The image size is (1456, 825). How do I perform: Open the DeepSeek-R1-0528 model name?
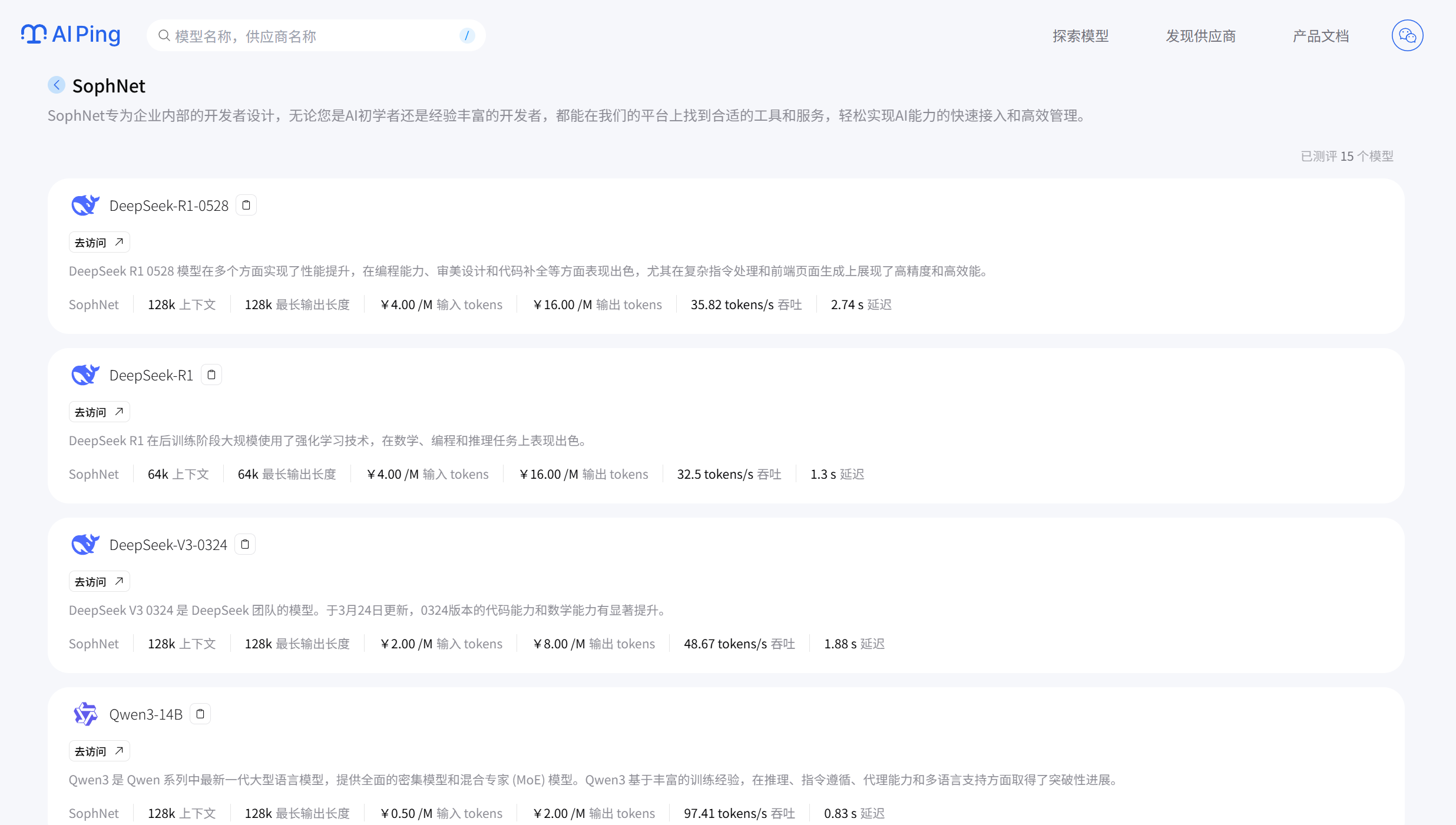169,206
